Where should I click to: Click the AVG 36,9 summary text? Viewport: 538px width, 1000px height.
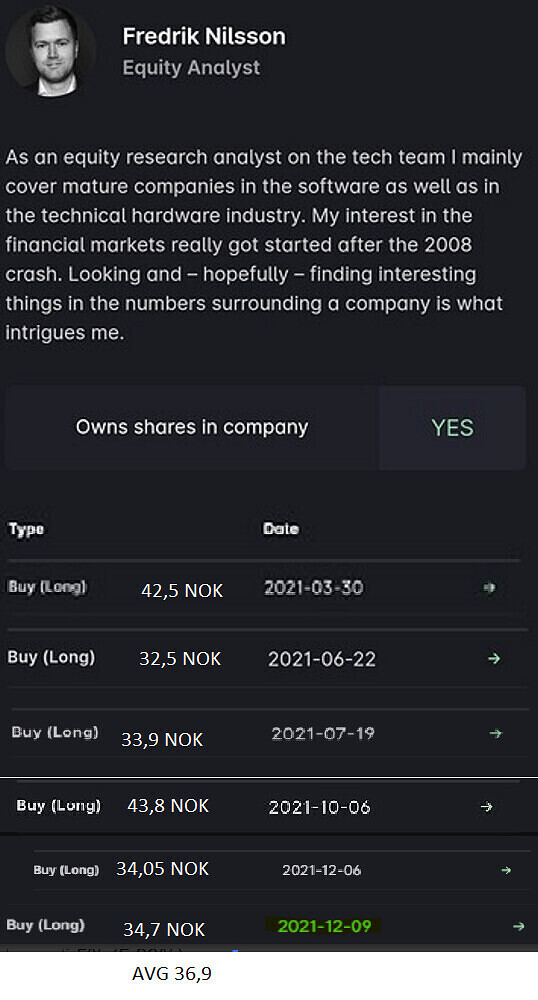171,974
